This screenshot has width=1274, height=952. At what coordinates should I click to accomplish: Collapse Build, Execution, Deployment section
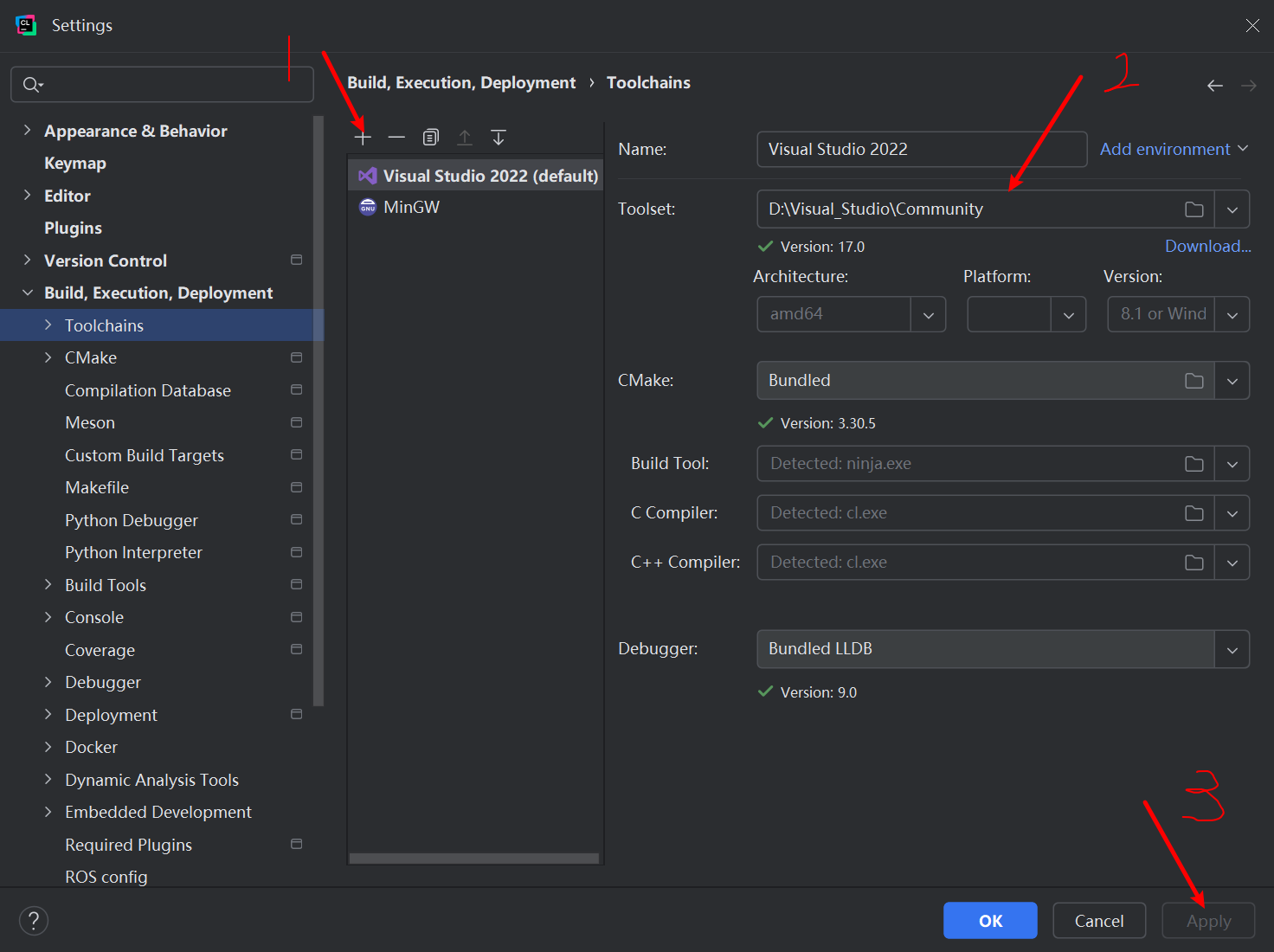28,293
